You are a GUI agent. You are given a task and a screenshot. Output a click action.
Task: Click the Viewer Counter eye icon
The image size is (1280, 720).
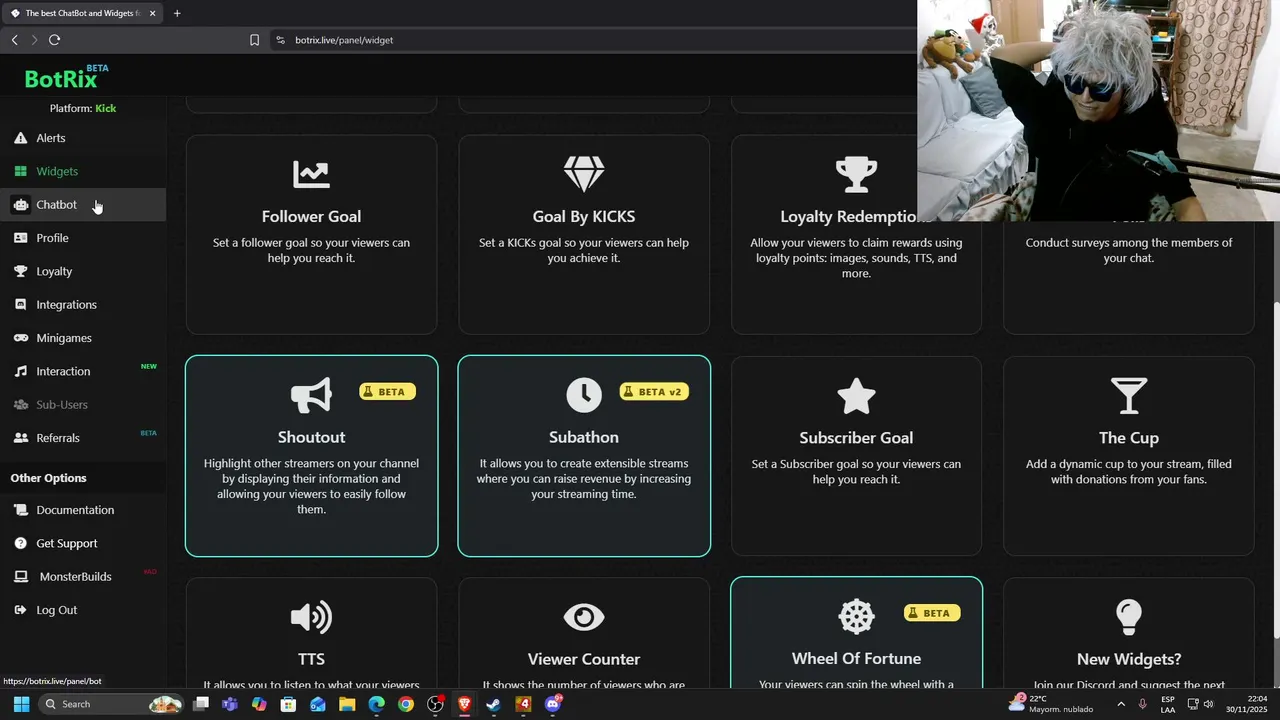584,617
